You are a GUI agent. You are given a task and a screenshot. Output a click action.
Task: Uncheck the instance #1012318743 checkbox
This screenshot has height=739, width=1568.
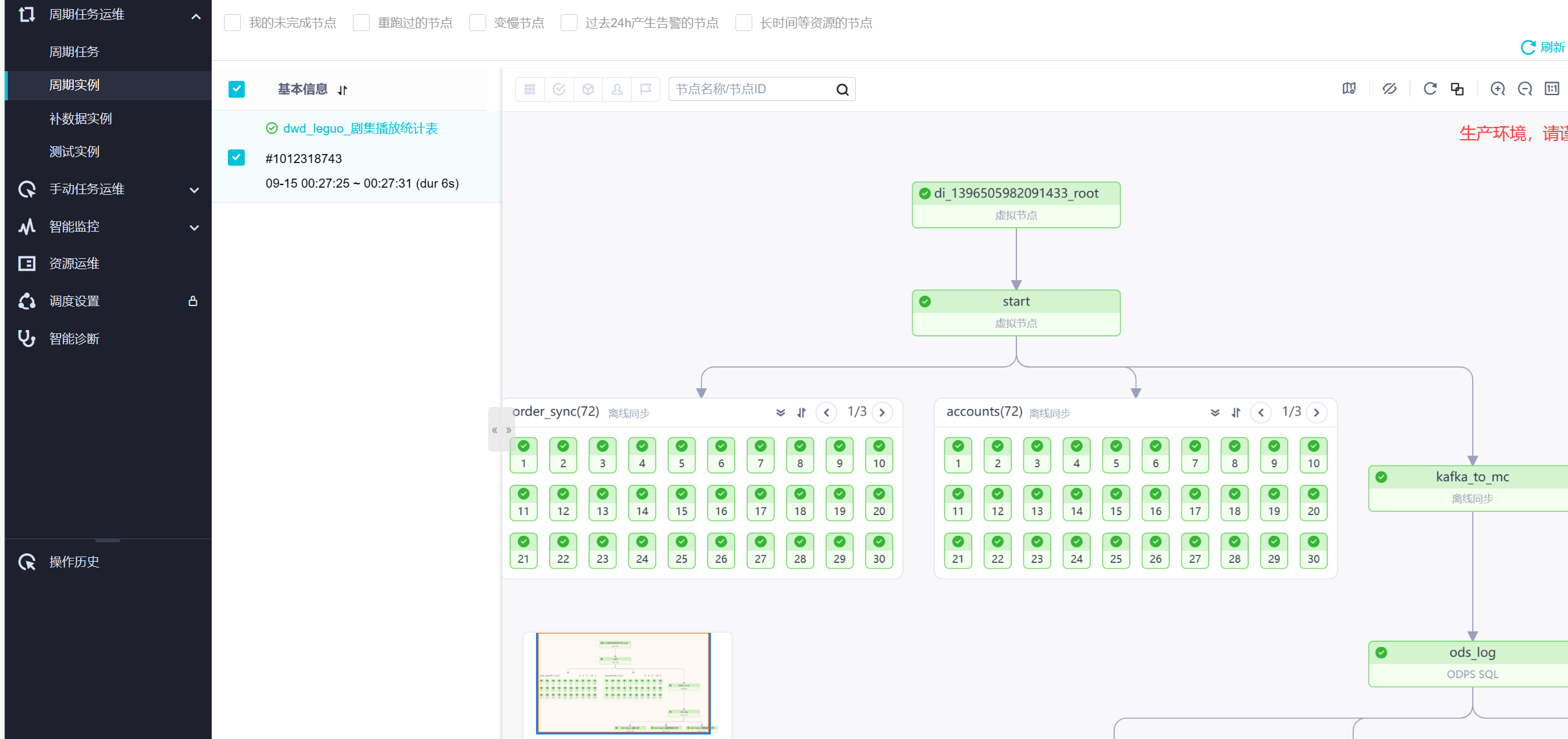[237, 158]
